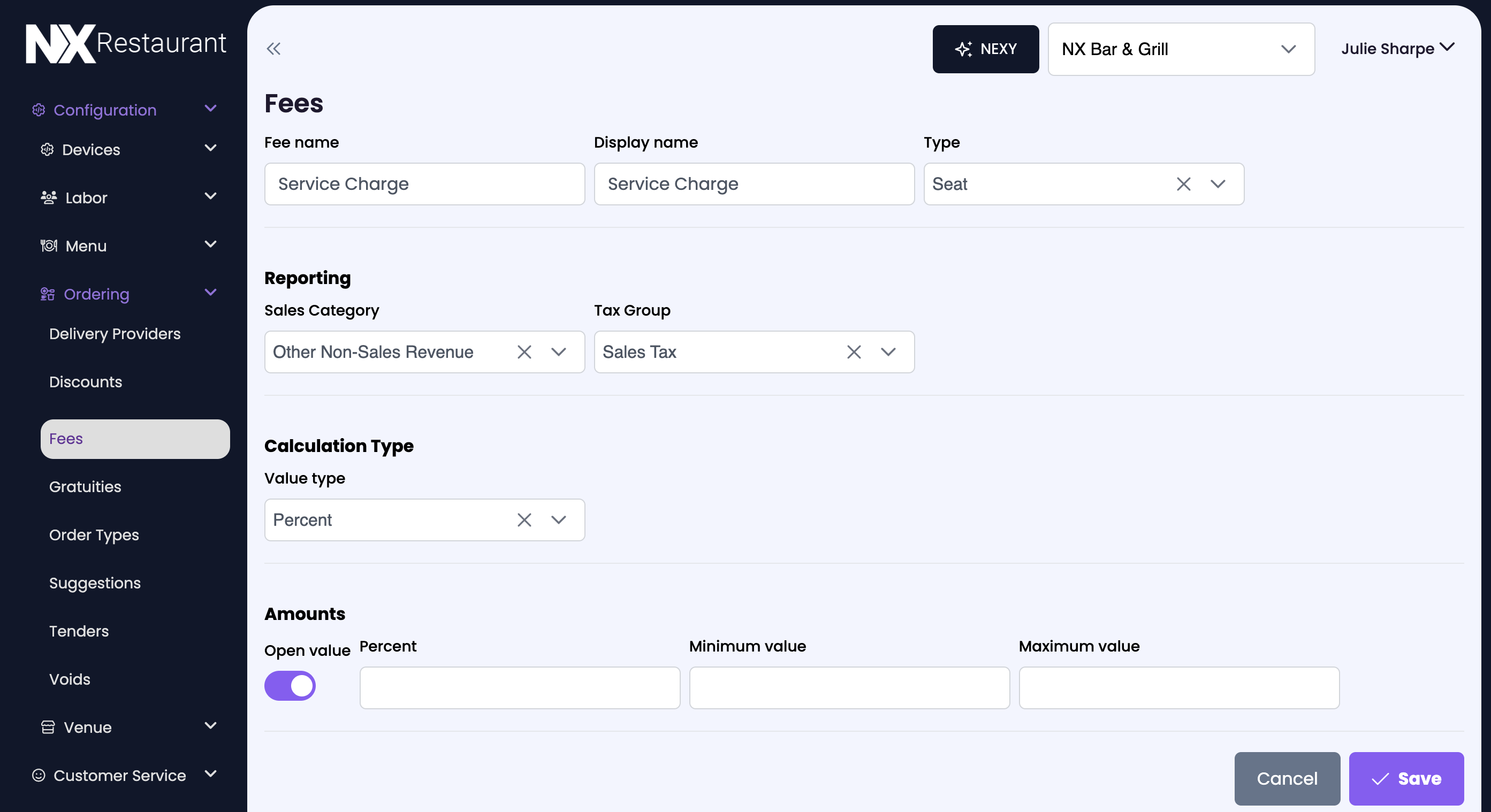The width and height of the screenshot is (1491, 812).
Task: Click the Save button
Action: [1406, 778]
